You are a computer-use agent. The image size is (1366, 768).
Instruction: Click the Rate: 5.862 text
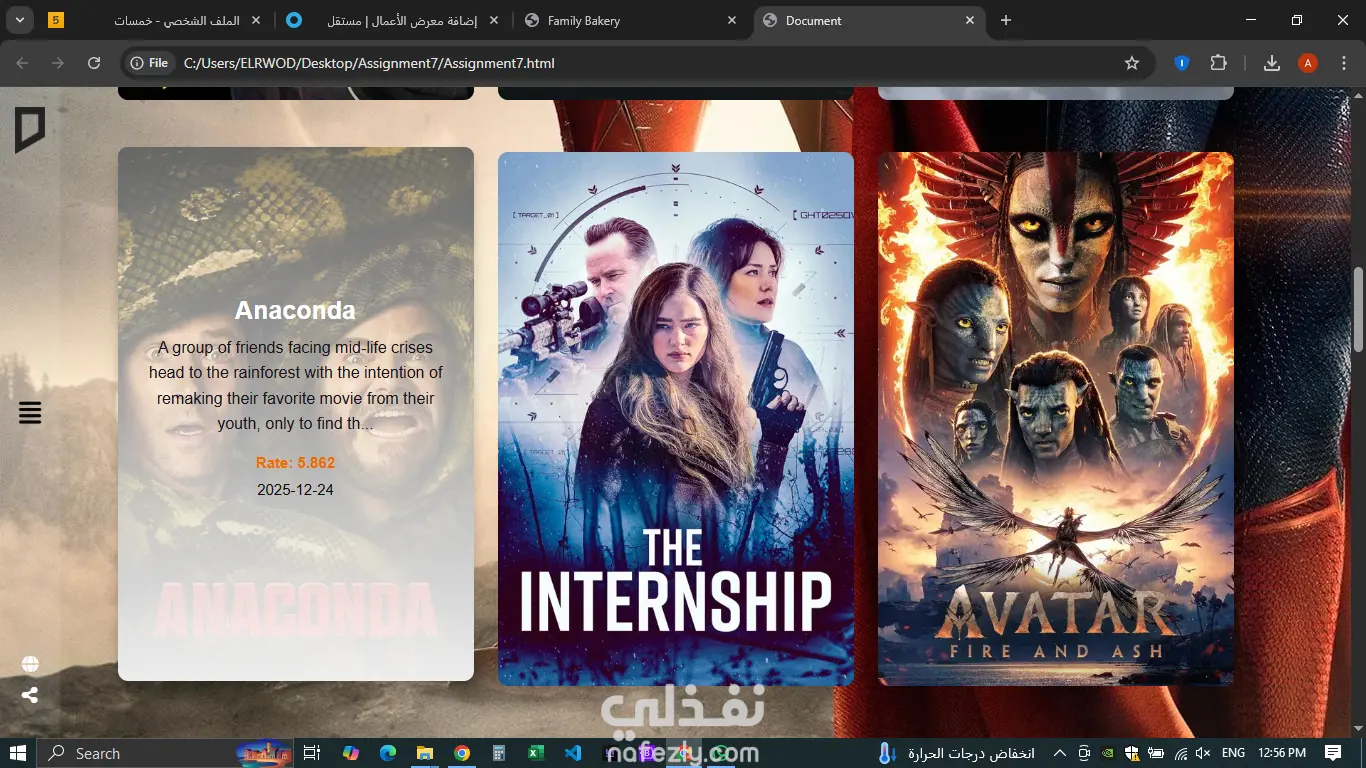[295, 463]
